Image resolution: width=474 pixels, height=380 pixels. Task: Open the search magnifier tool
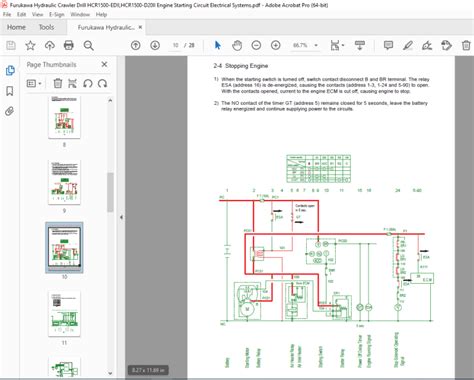click(x=88, y=45)
